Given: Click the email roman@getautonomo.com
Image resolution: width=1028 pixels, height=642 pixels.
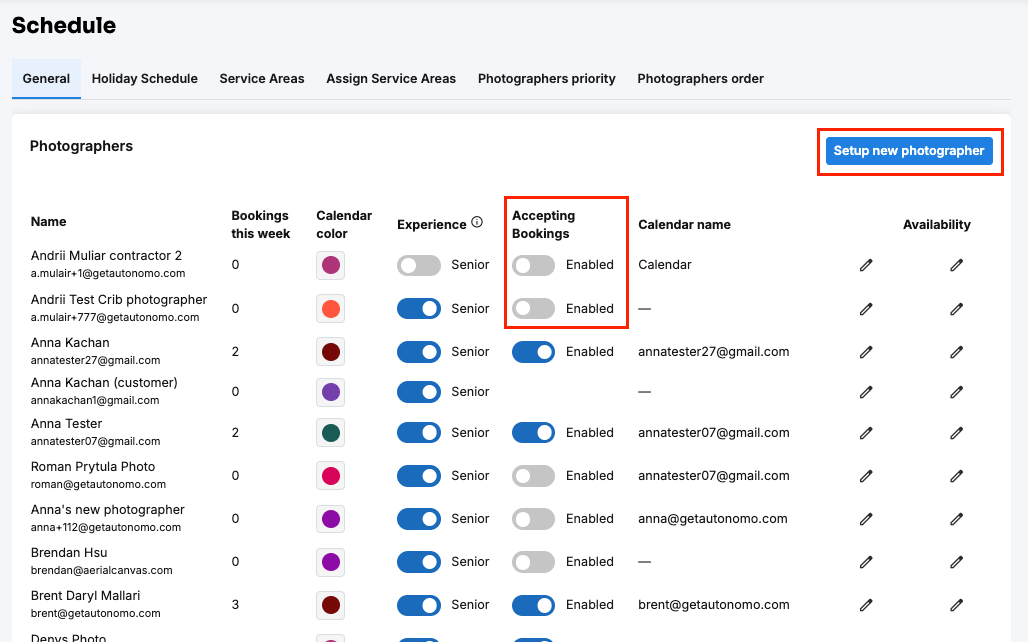Looking at the screenshot, I should coord(98,485).
